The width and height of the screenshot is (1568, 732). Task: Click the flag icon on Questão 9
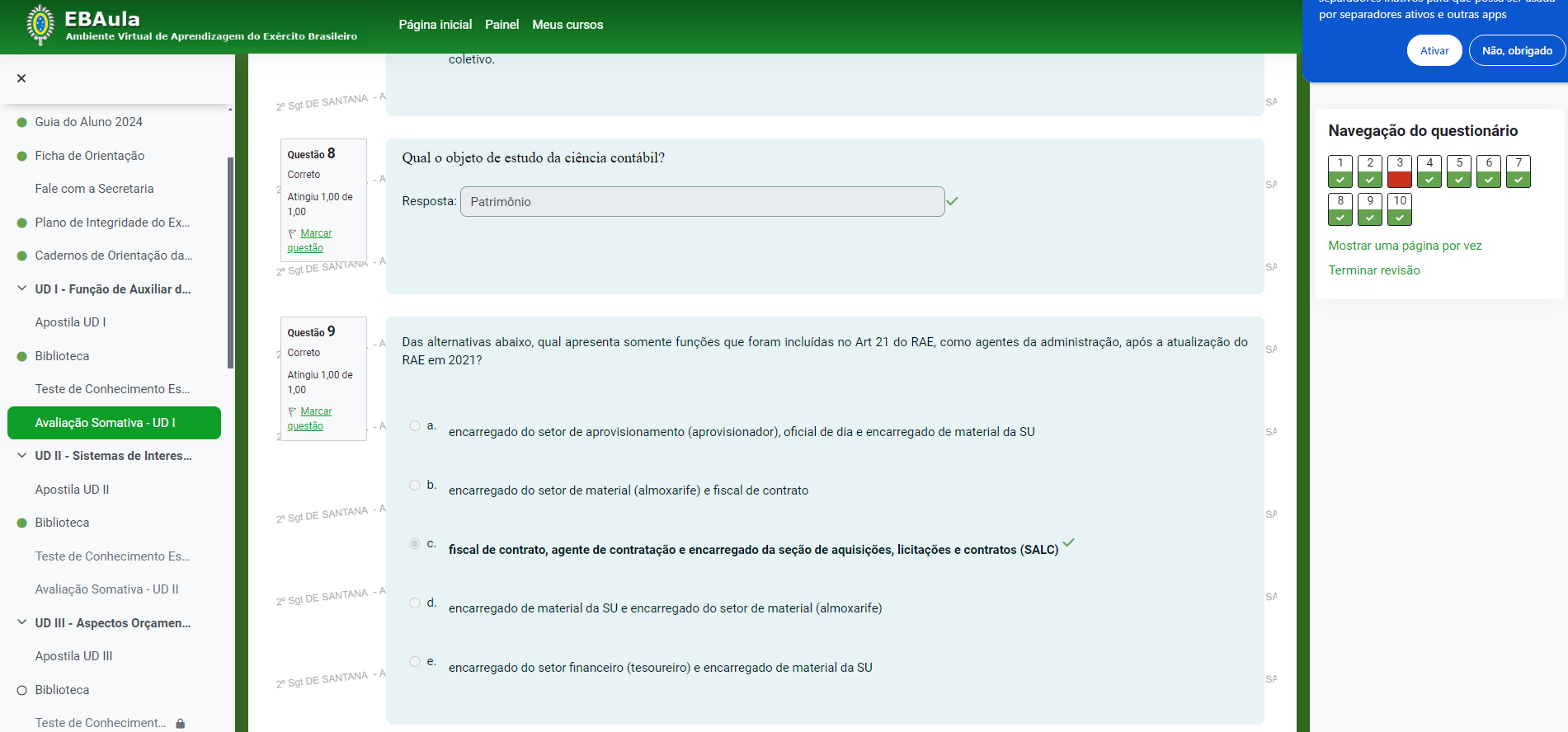point(292,412)
